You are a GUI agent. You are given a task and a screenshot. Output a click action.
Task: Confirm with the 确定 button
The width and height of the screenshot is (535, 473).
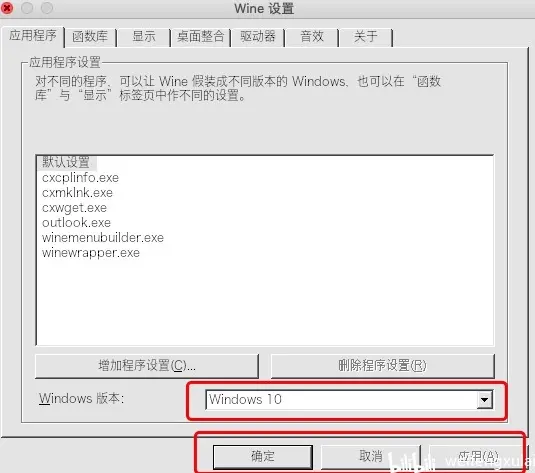pos(263,457)
